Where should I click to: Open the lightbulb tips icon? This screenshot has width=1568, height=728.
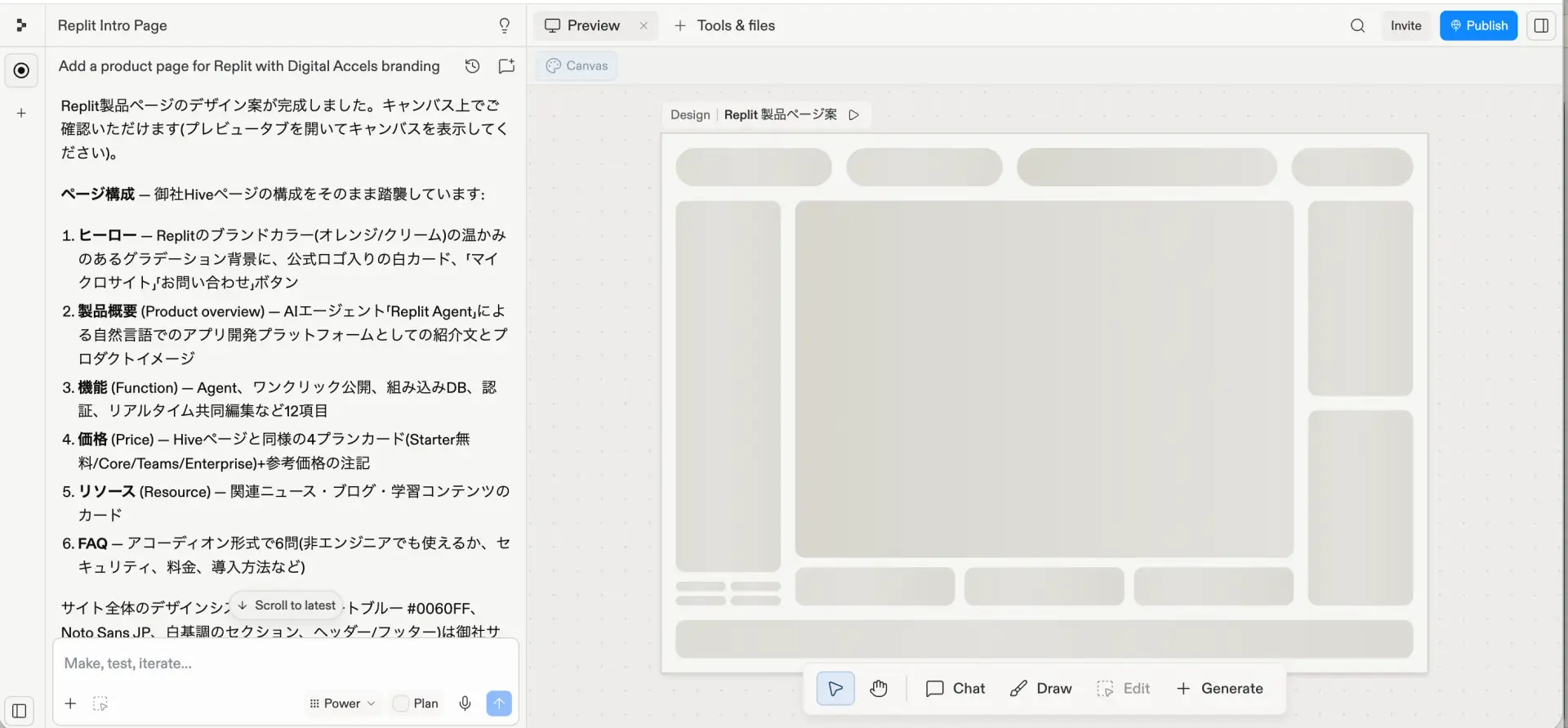coord(505,25)
